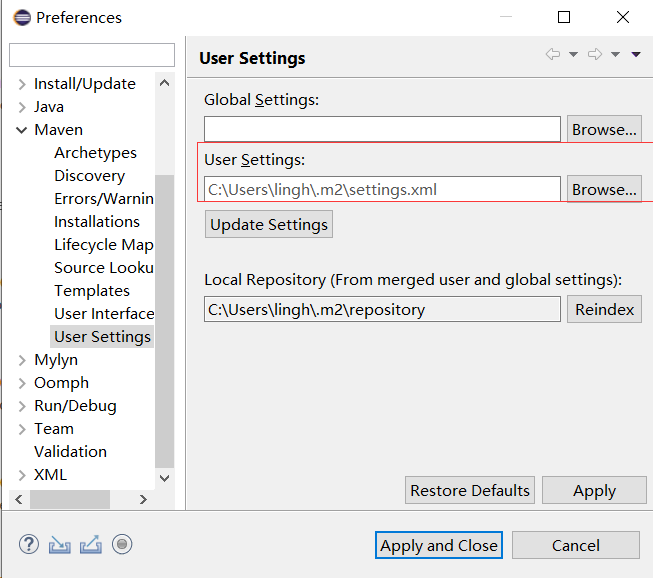Viewport: 653px width, 578px height.
Task: Select the Team preference category
Action: [54, 429]
